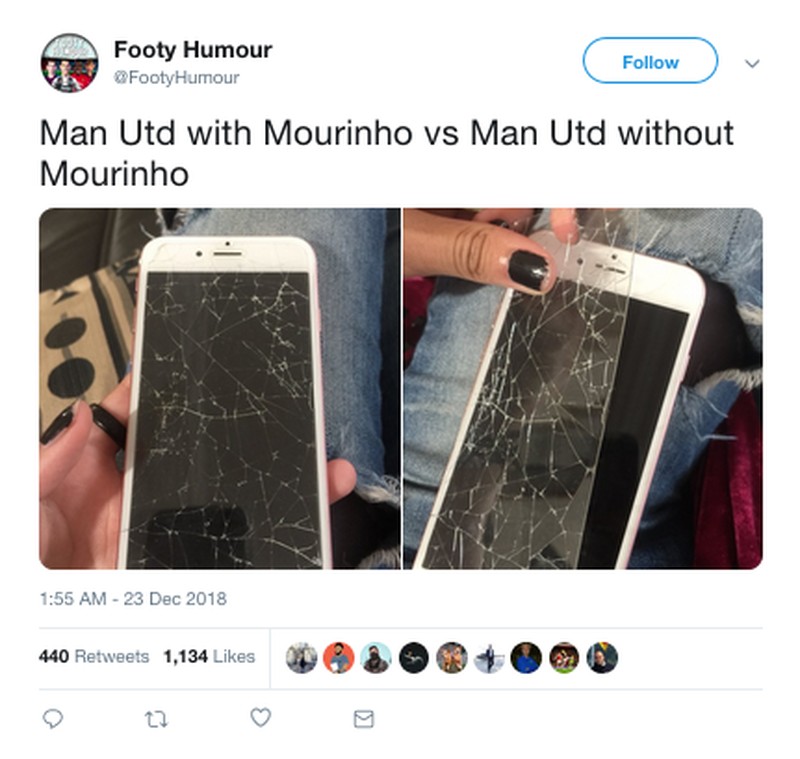View the 440 Retweets list
The image size is (800, 759).
pyautogui.click(x=94, y=656)
